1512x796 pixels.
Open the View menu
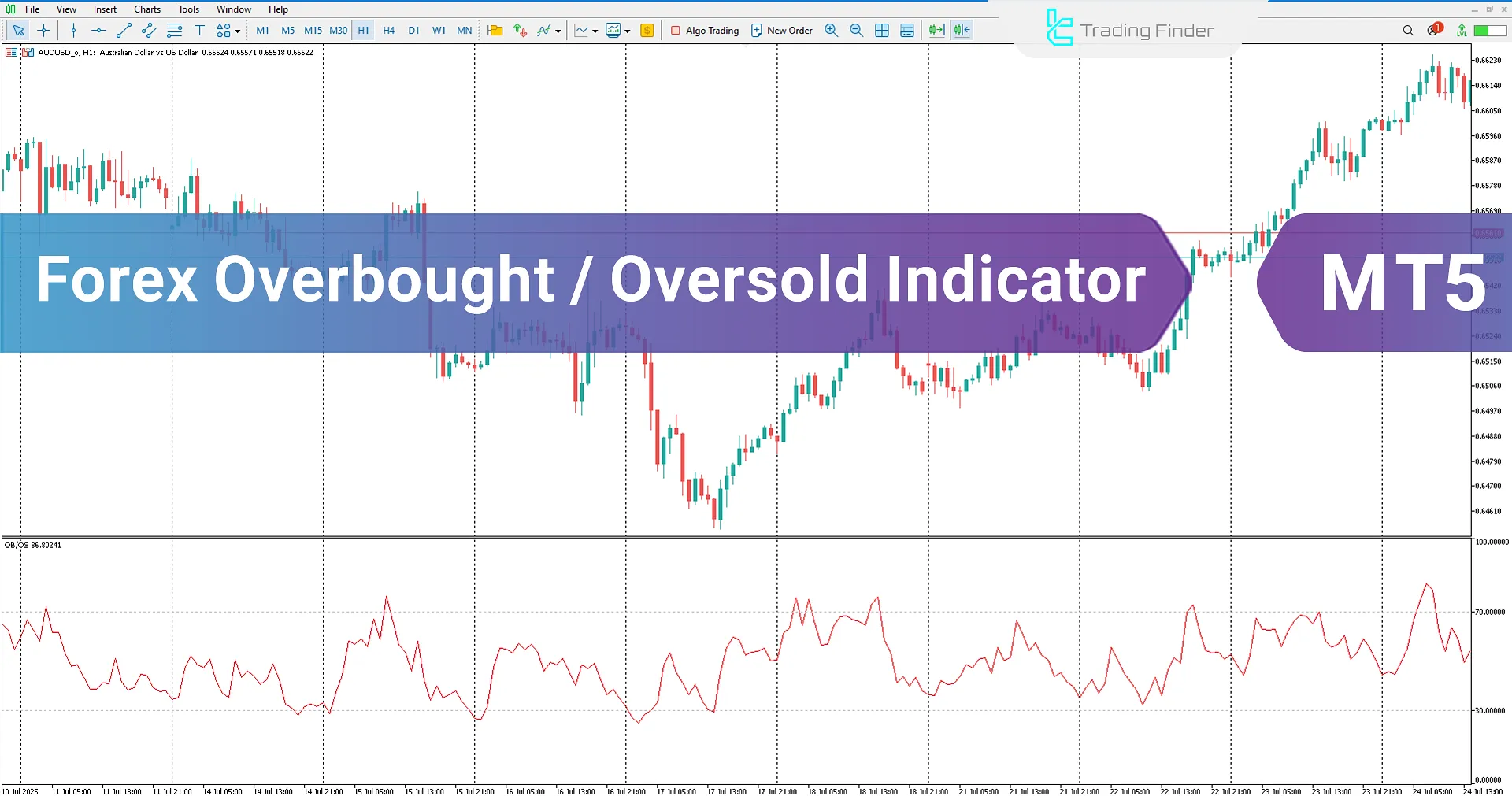[66, 9]
